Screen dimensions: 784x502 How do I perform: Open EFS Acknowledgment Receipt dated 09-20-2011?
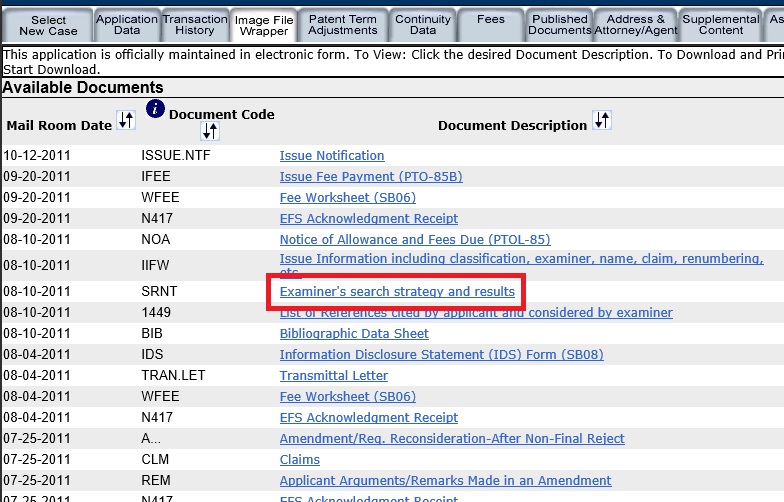[x=368, y=218]
